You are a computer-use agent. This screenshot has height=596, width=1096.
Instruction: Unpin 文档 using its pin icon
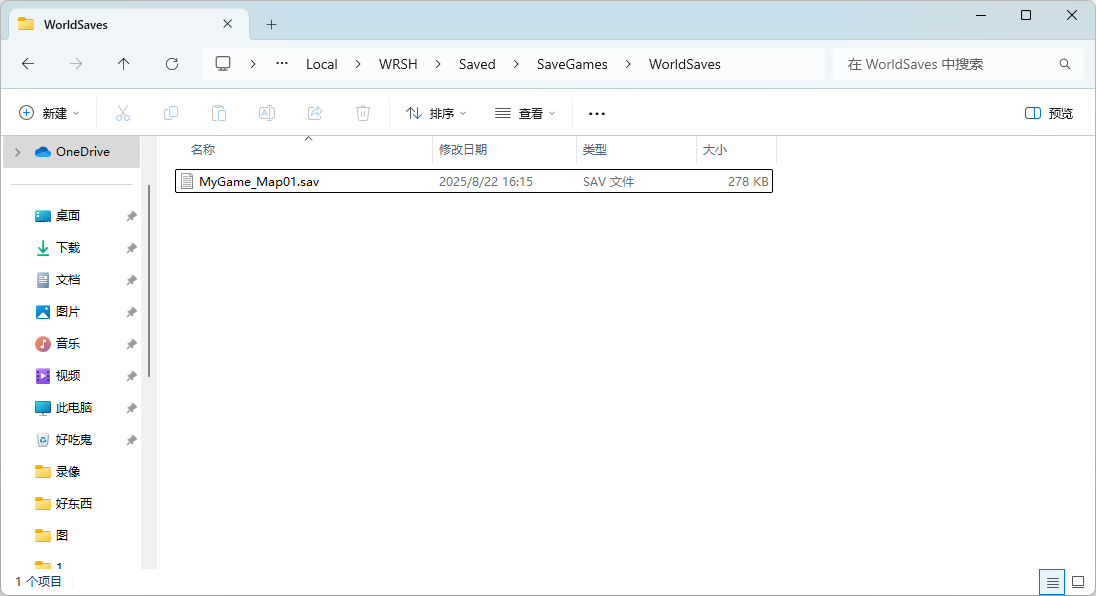(x=131, y=281)
